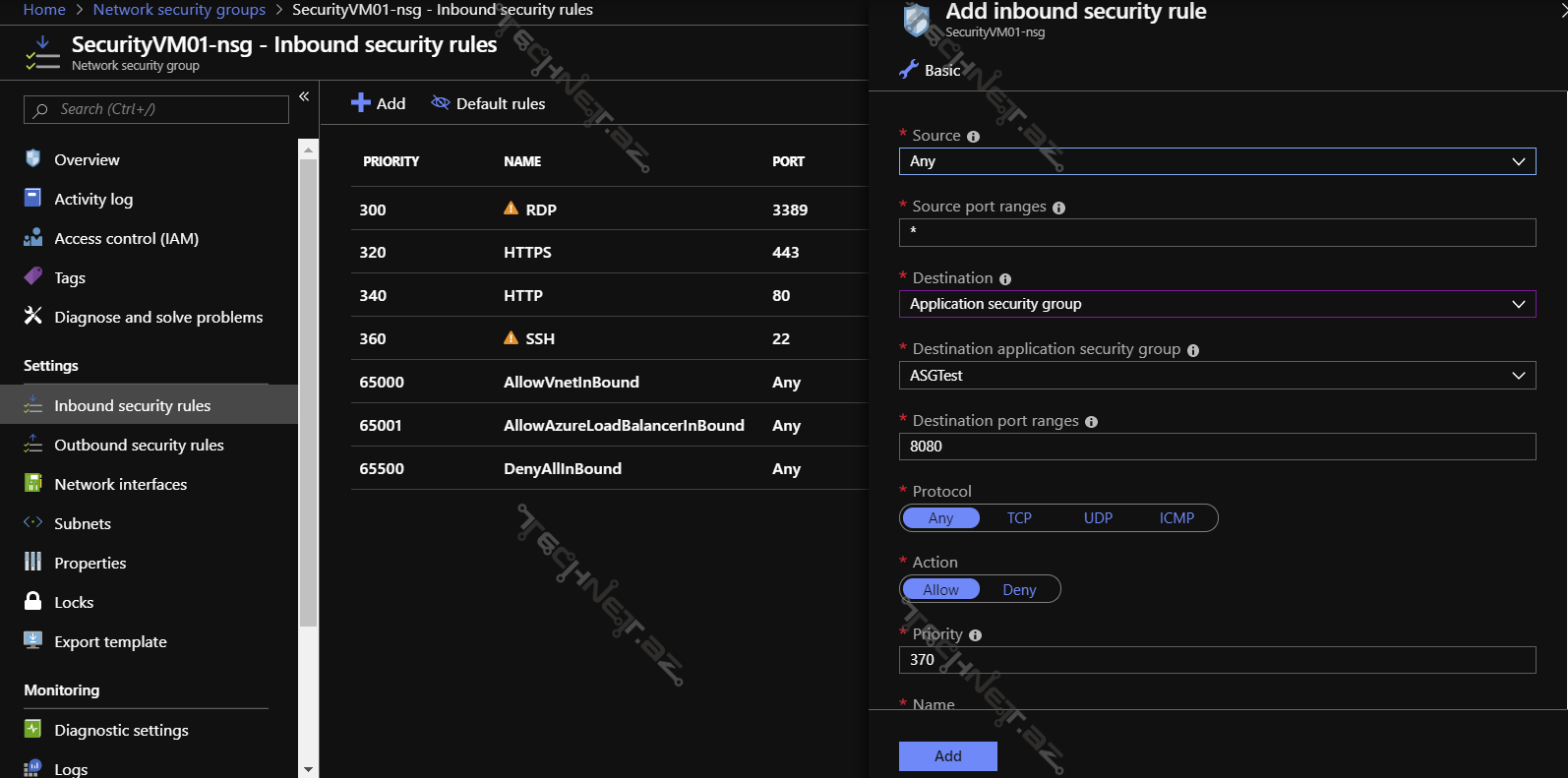
Task: Open Destination application security group dropdown
Action: pyautogui.click(x=1217, y=376)
